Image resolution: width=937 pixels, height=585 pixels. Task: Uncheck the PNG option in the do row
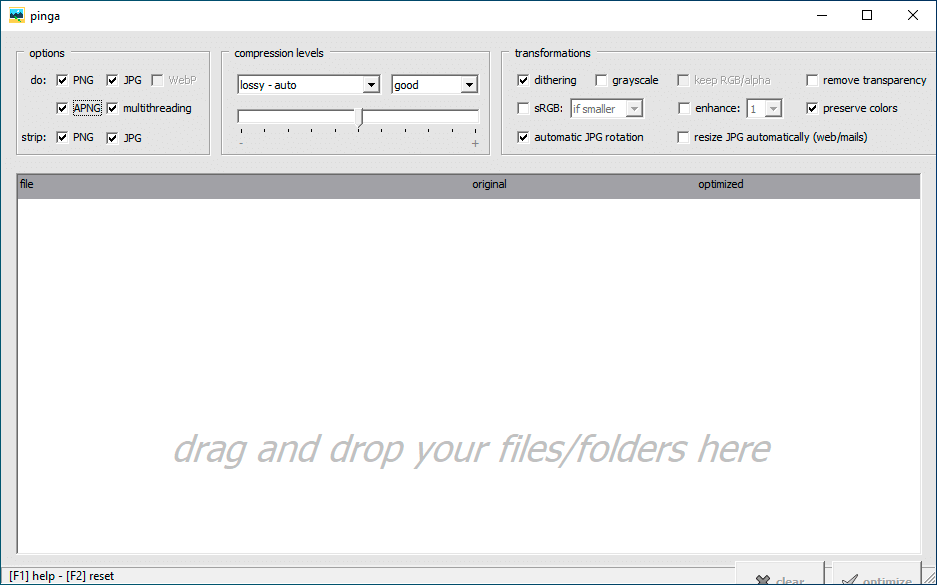pos(63,80)
